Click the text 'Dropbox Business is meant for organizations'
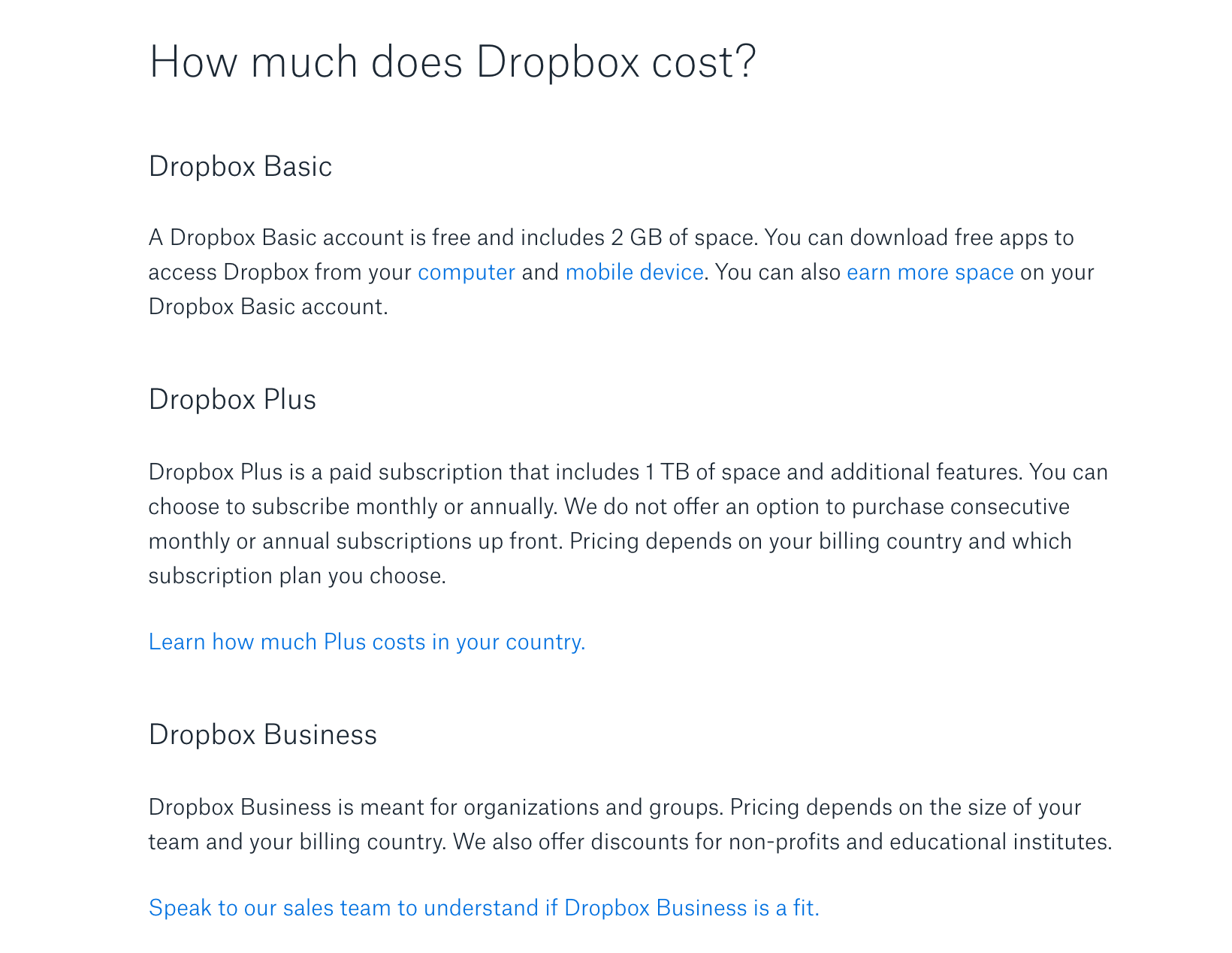 click(375, 807)
